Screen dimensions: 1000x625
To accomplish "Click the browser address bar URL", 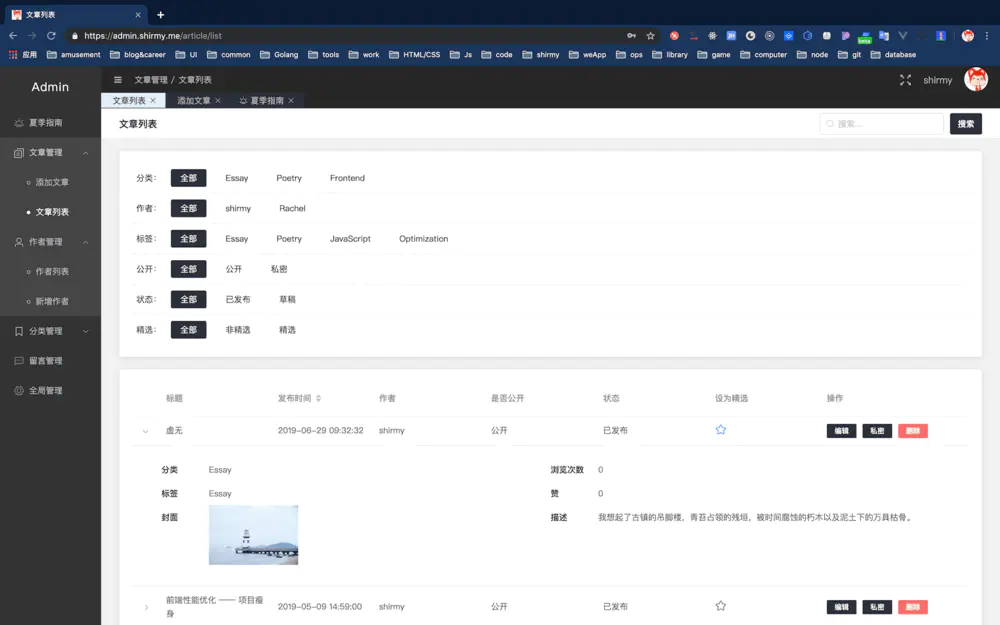I will pos(153,36).
